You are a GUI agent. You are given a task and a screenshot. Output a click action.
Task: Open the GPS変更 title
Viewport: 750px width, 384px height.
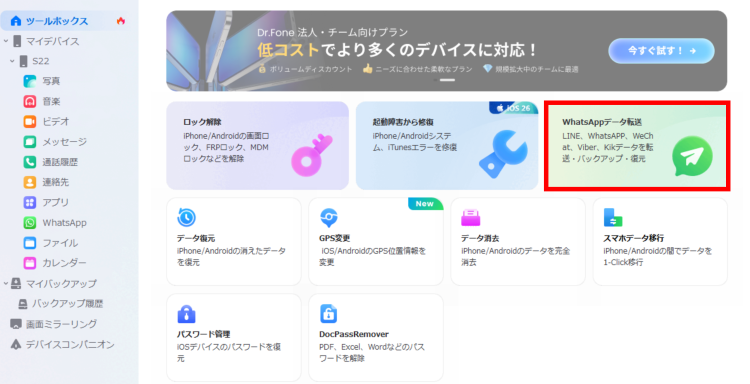(x=335, y=238)
